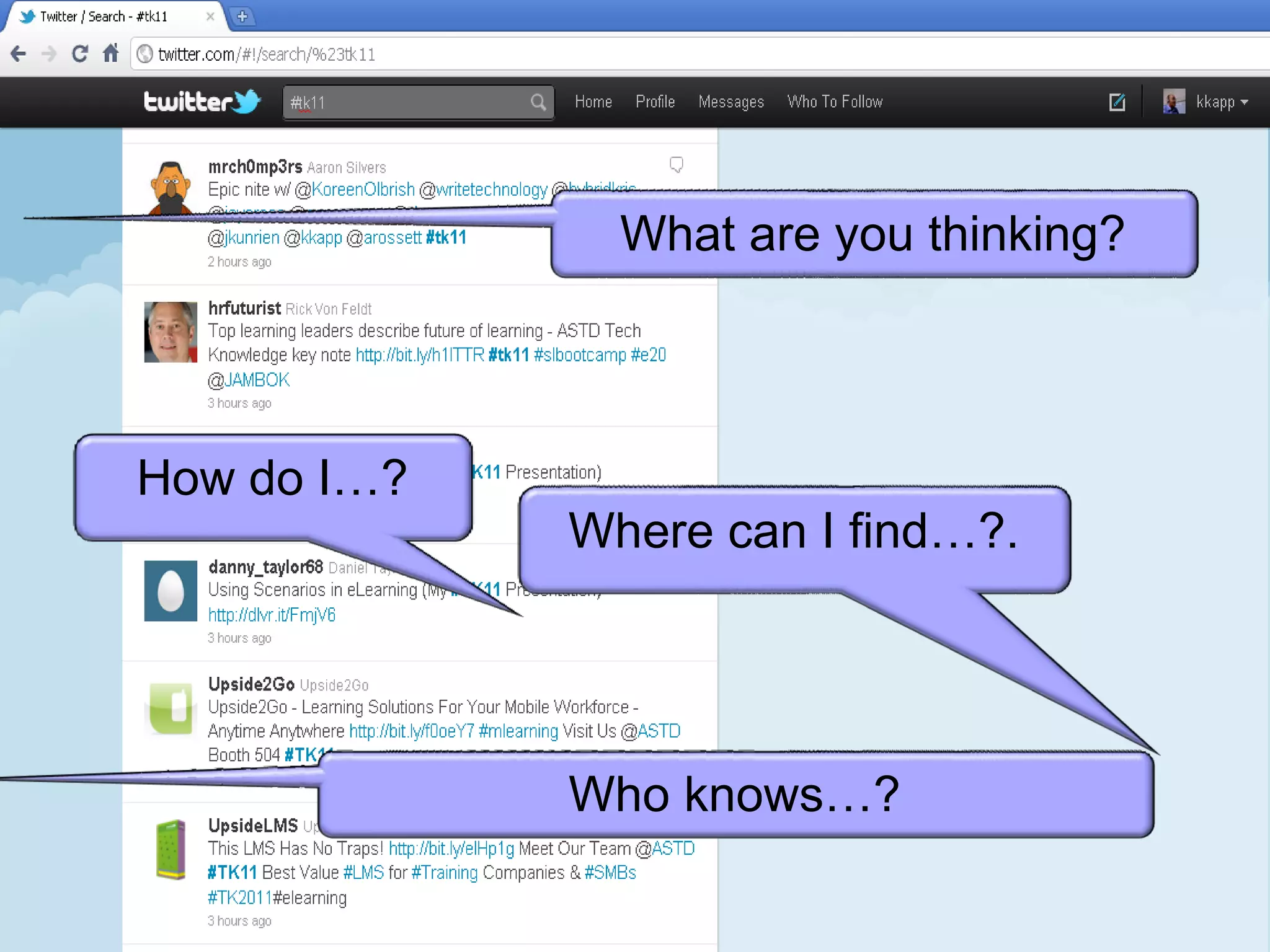Click danny_taylor68 egg avatar
Viewport: 1270px width, 952px height.
tap(171, 591)
